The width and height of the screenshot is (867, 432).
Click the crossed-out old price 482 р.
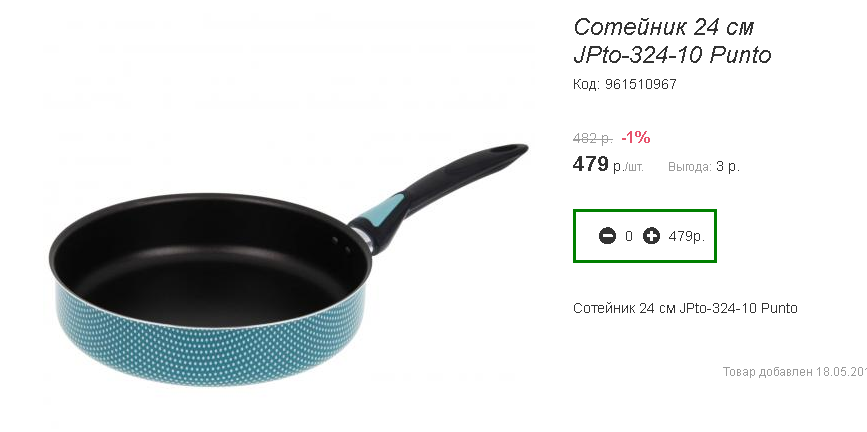pyautogui.click(x=593, y=138)
